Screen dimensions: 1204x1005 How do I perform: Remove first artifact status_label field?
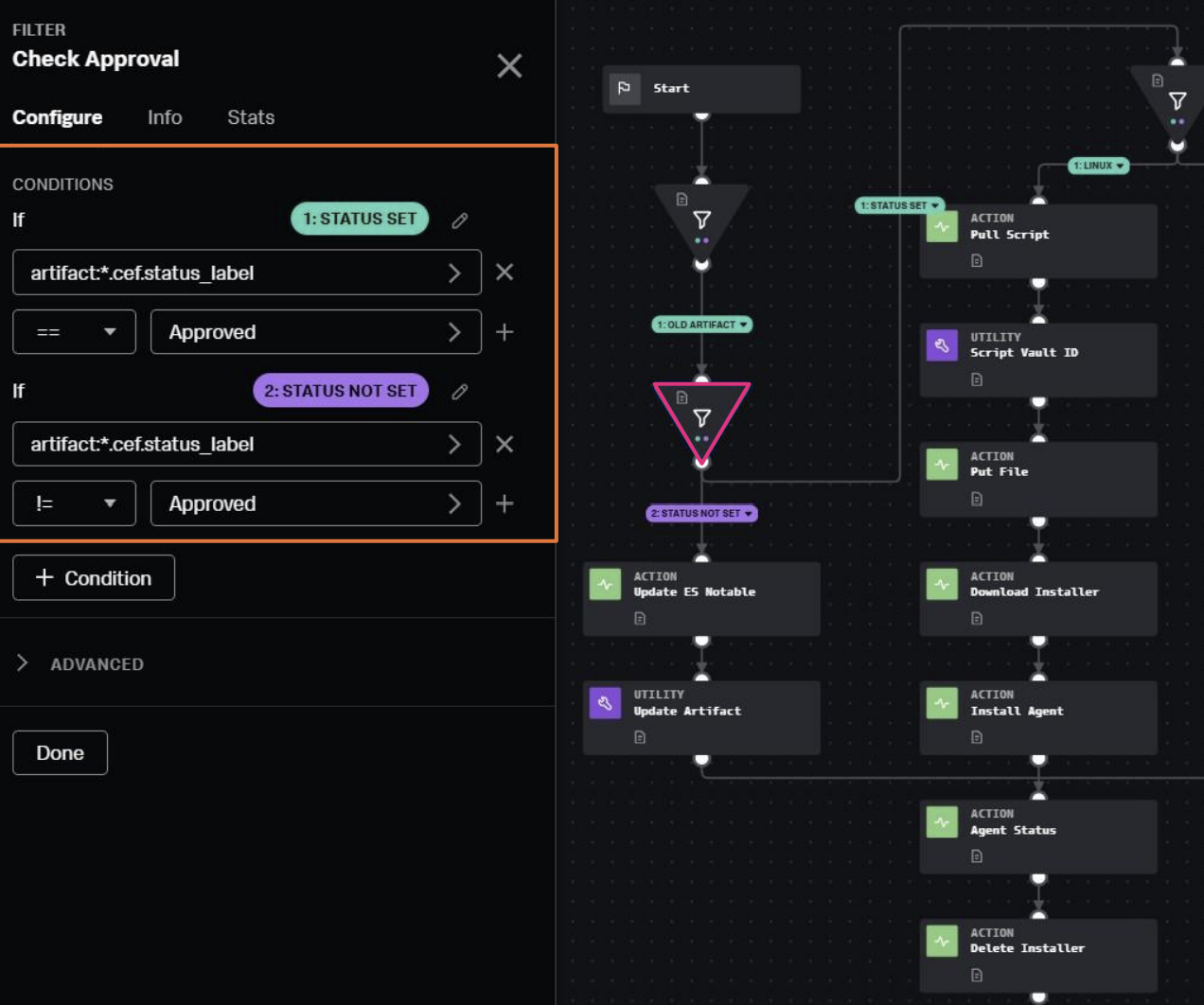505,273
